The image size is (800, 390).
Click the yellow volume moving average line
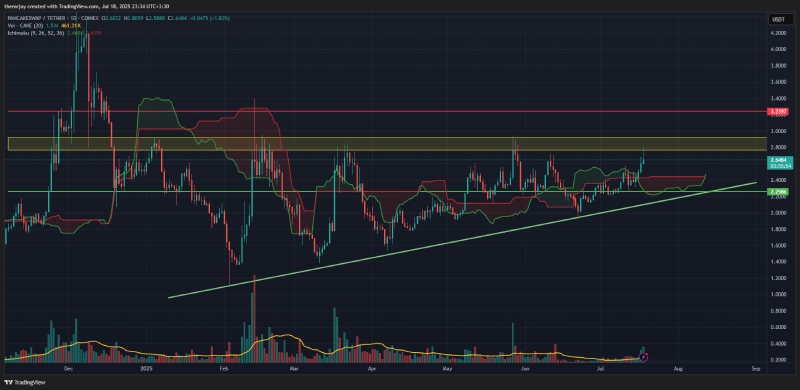tap(276, 336)
